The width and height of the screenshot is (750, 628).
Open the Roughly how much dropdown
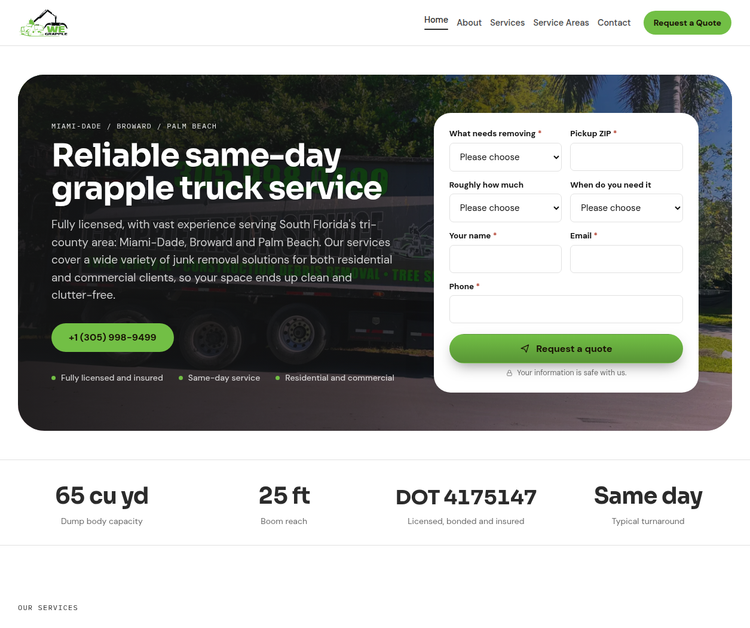pyautogui.click(x=505, y=208)
